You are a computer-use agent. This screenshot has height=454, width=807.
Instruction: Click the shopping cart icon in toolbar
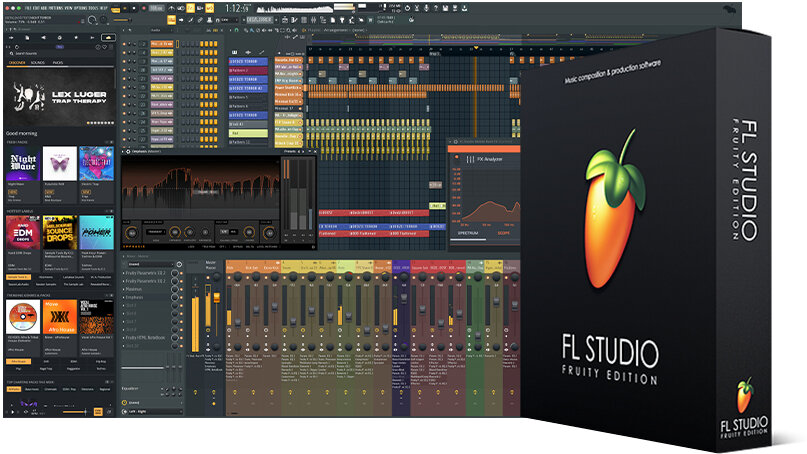tap(370, 20)
